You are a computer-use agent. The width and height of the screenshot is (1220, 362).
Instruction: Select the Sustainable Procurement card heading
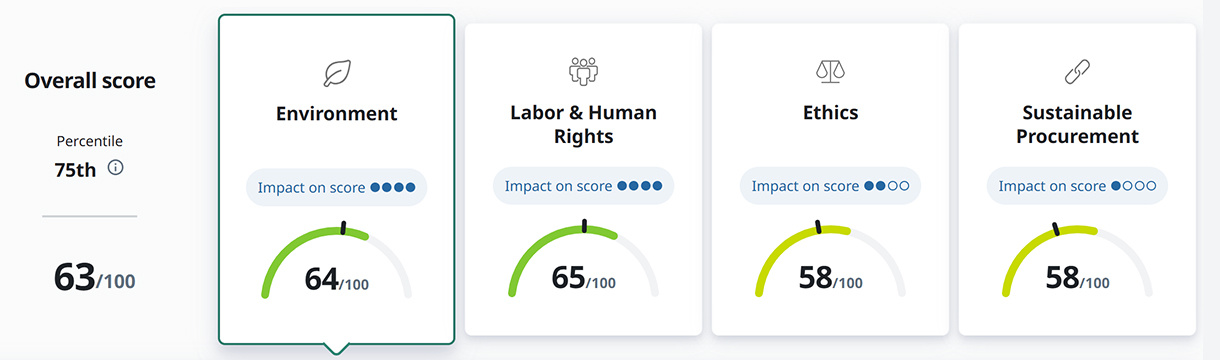point(1077,124)
